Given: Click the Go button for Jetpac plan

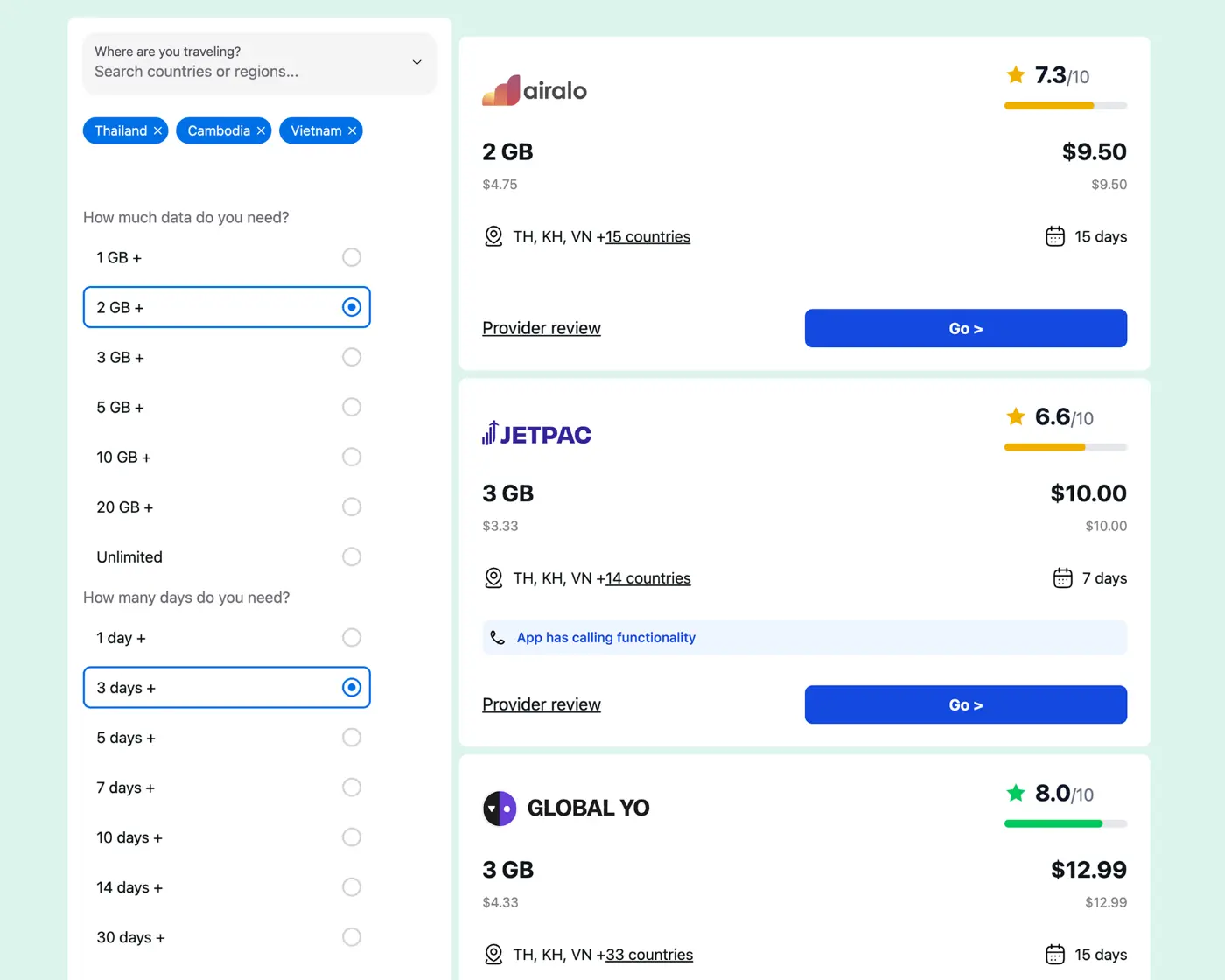Looking at the screenshot, I should (966, 704).
